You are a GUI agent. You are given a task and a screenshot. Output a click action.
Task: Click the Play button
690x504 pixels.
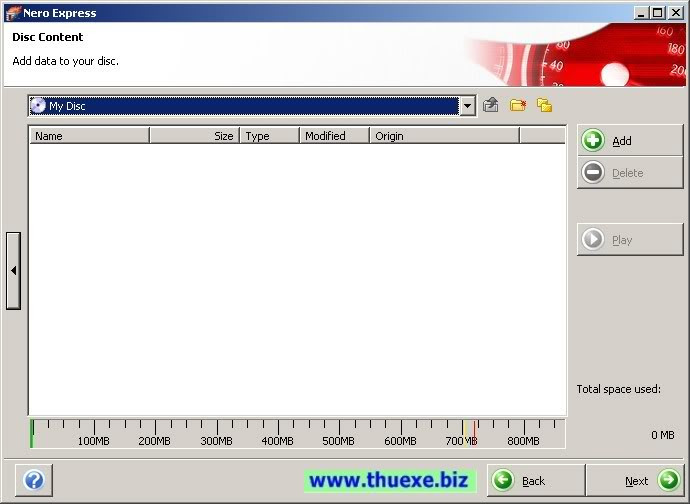[x=630, y=239]
